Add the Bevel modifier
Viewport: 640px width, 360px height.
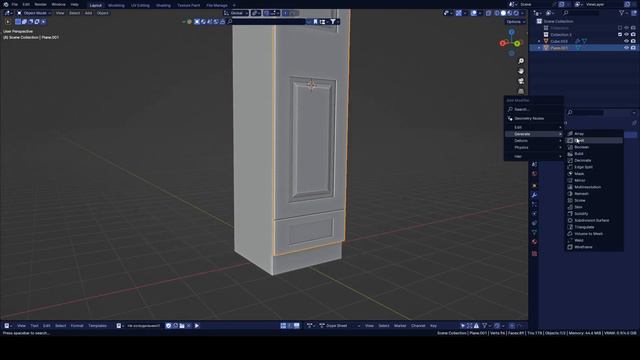[594, 140]
